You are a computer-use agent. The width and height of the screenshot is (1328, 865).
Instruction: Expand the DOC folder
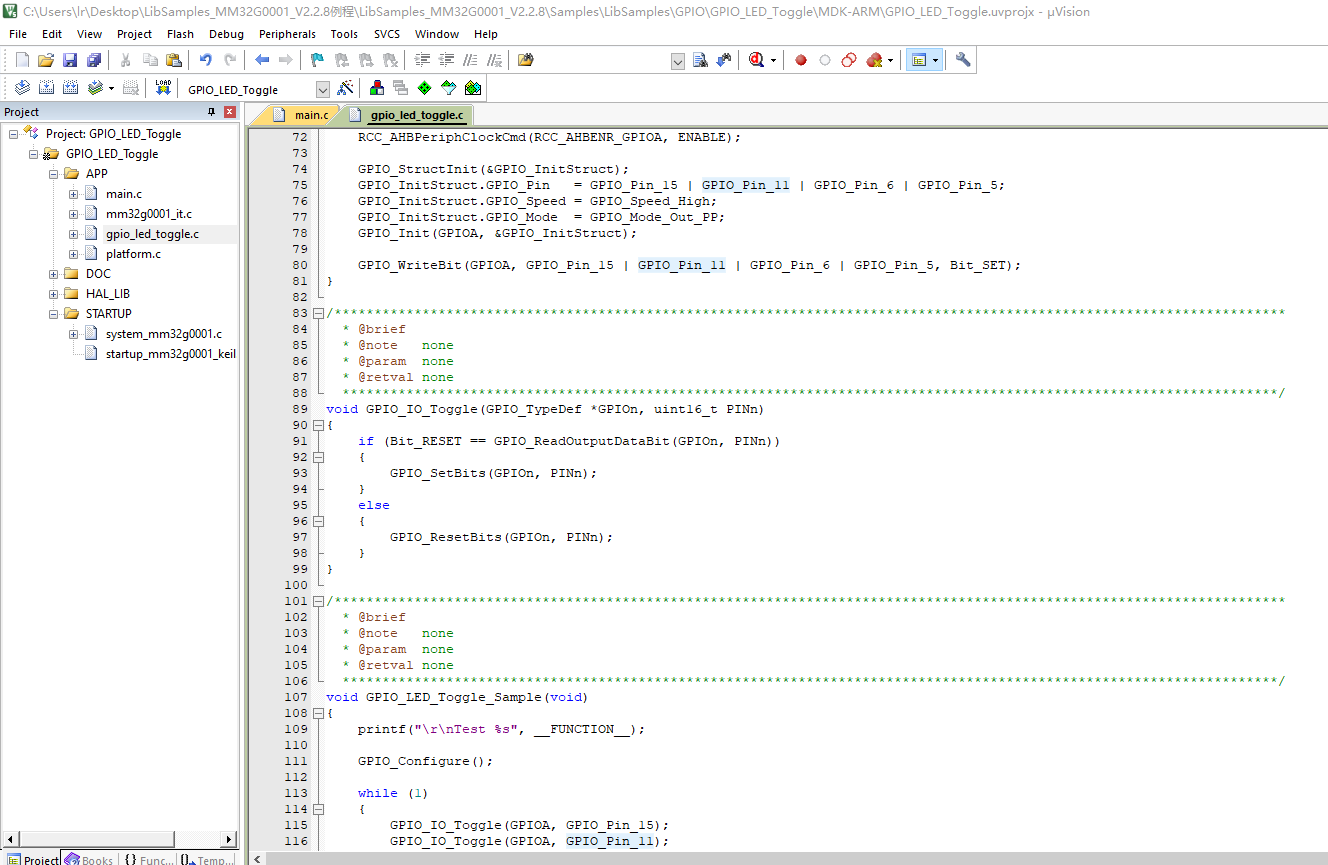[53, 274]
